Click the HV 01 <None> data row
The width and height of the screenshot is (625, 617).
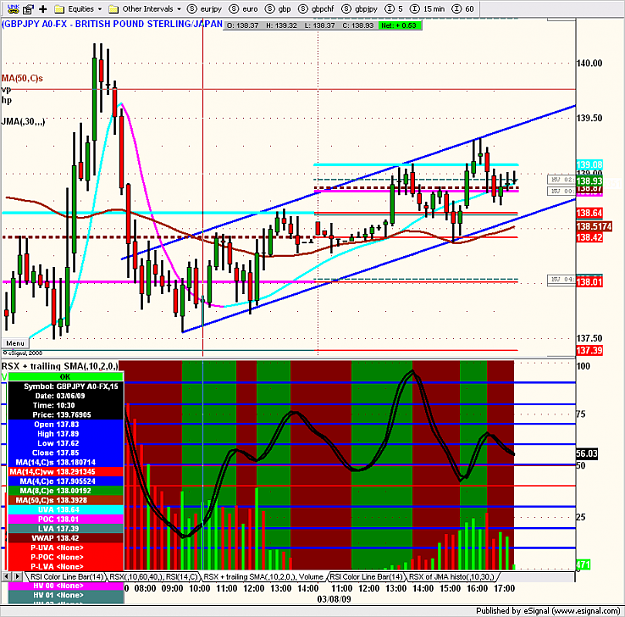click(x=65, y=595)
